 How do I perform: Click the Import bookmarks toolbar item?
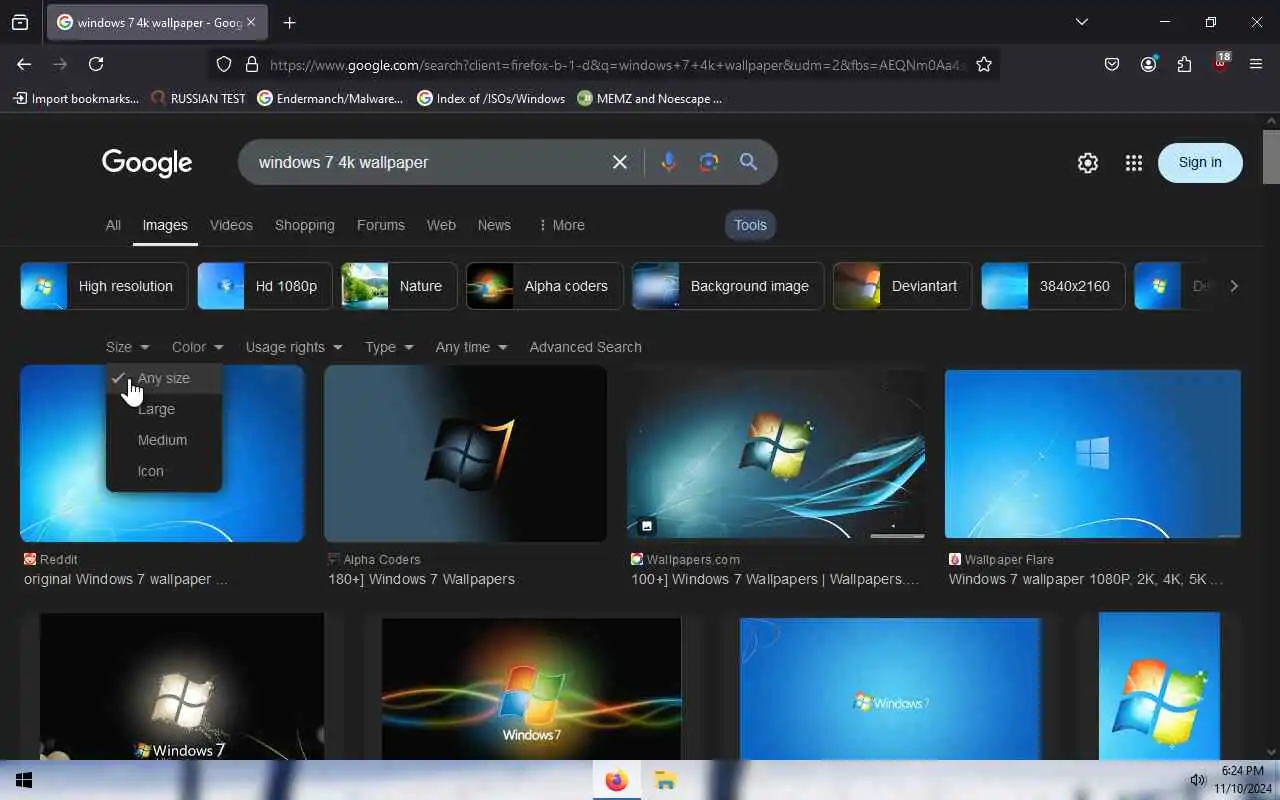point(76,98)
